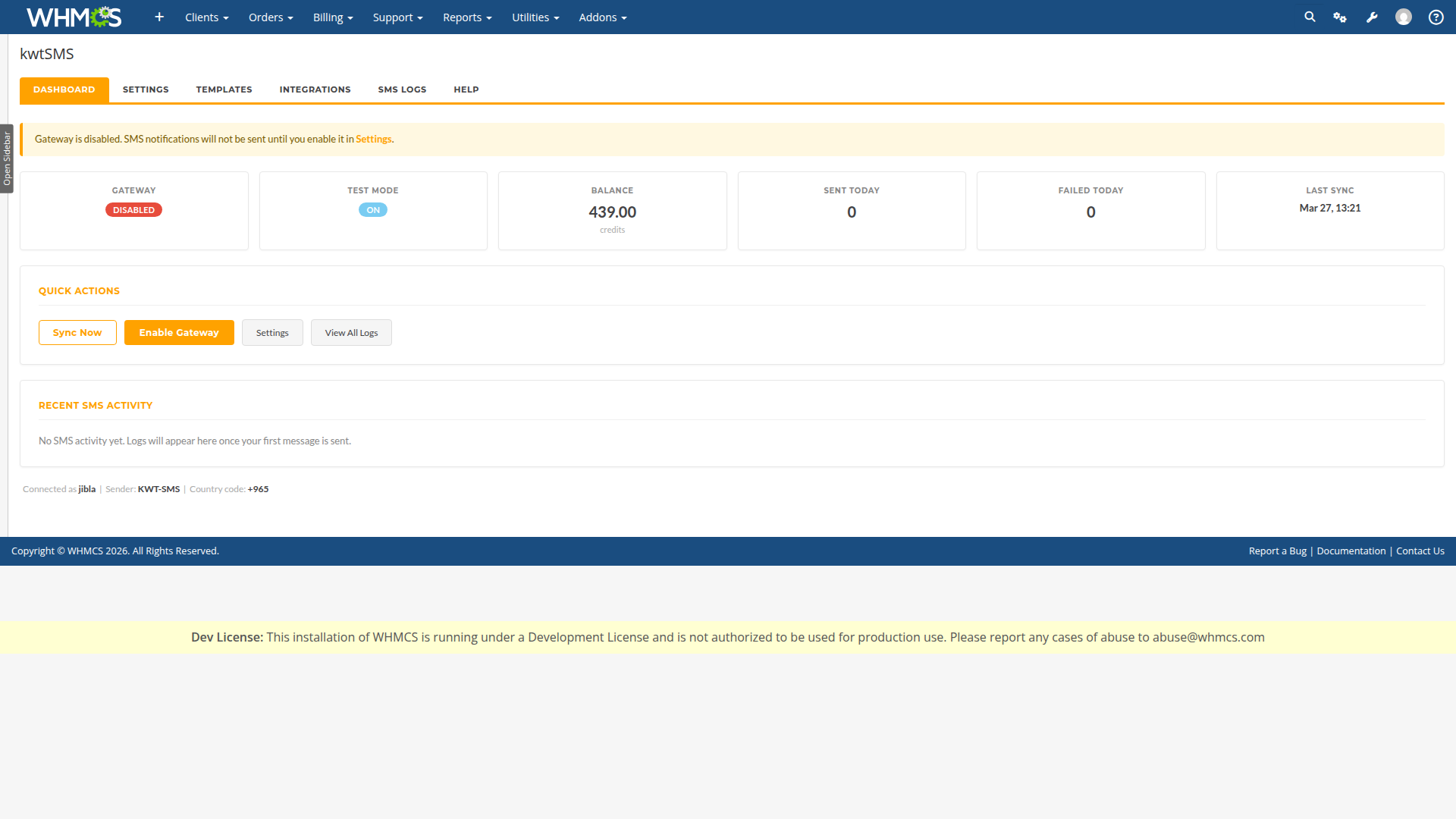Expand the Clients dropdown menu
1456x819 pixels.
[206, 17]
